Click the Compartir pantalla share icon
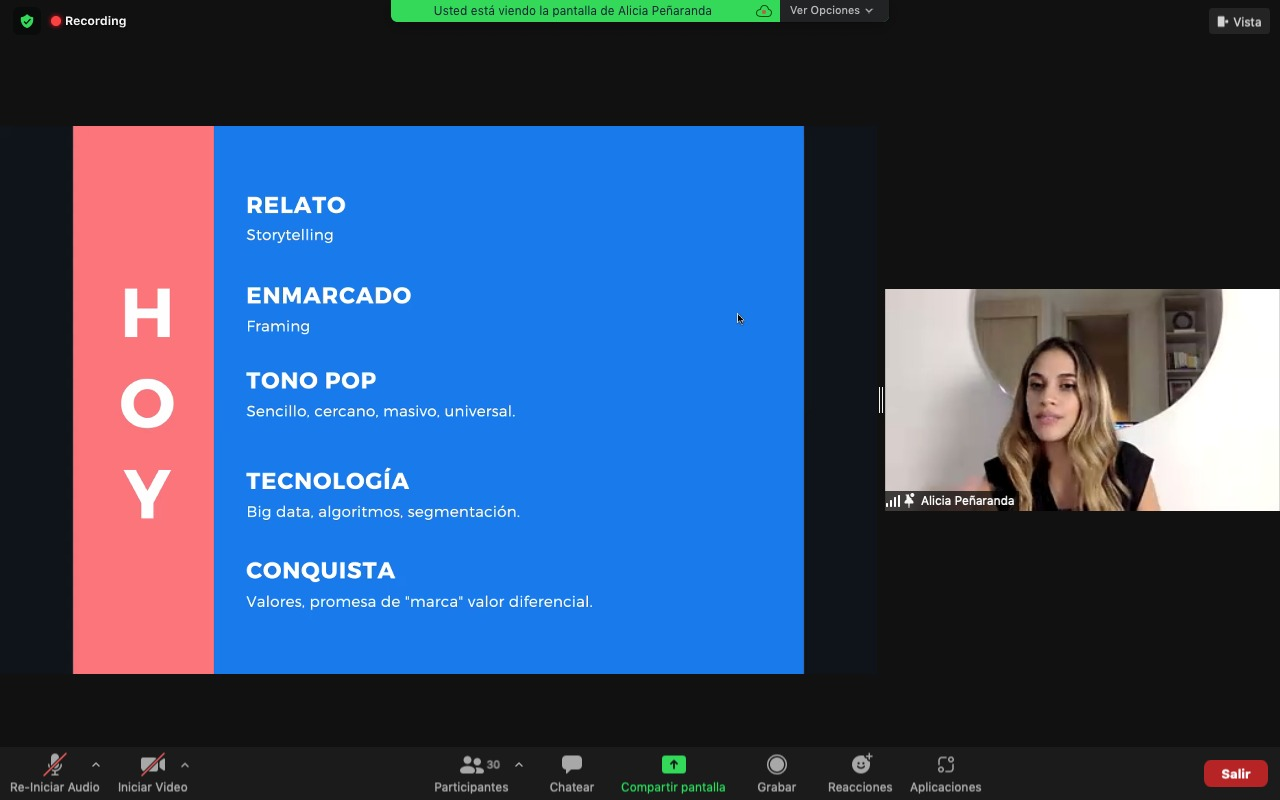The image size is (1280, 800). [673, 765]
